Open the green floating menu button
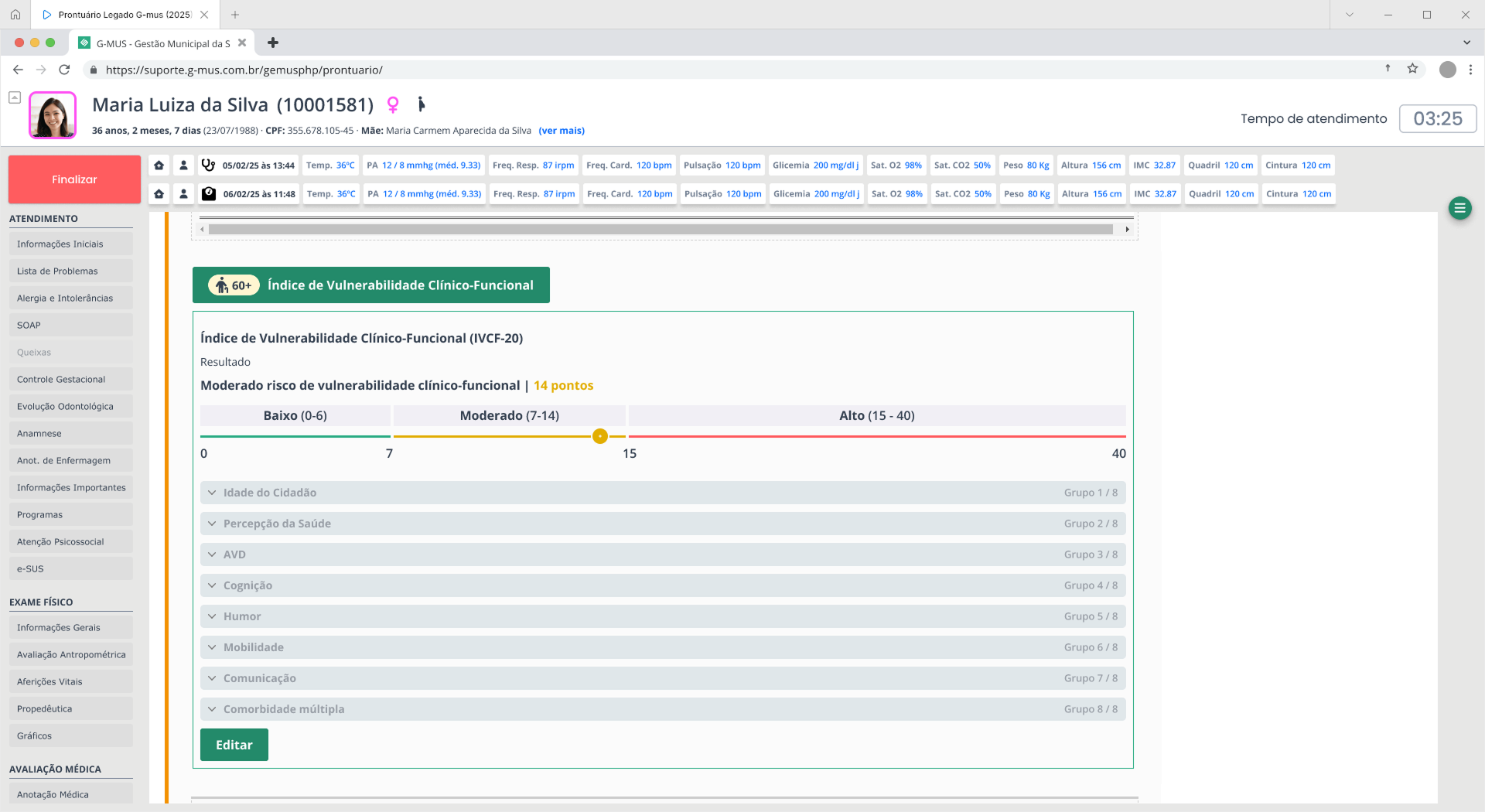Image resolution: width=1485 pixels, height=812 pixels. (x=1460, y=208)
